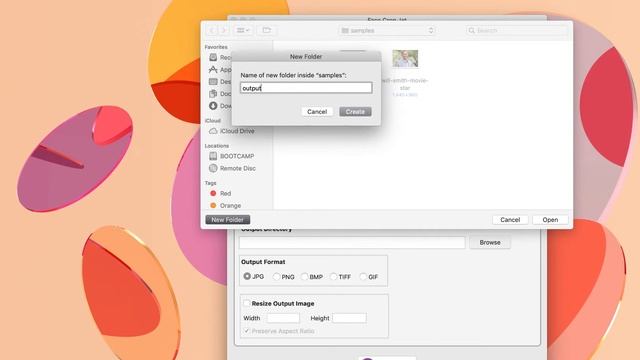The width and height of the screenshot is (640, 360).
Task: Click the file browser Search field
Action: [517, 31]
